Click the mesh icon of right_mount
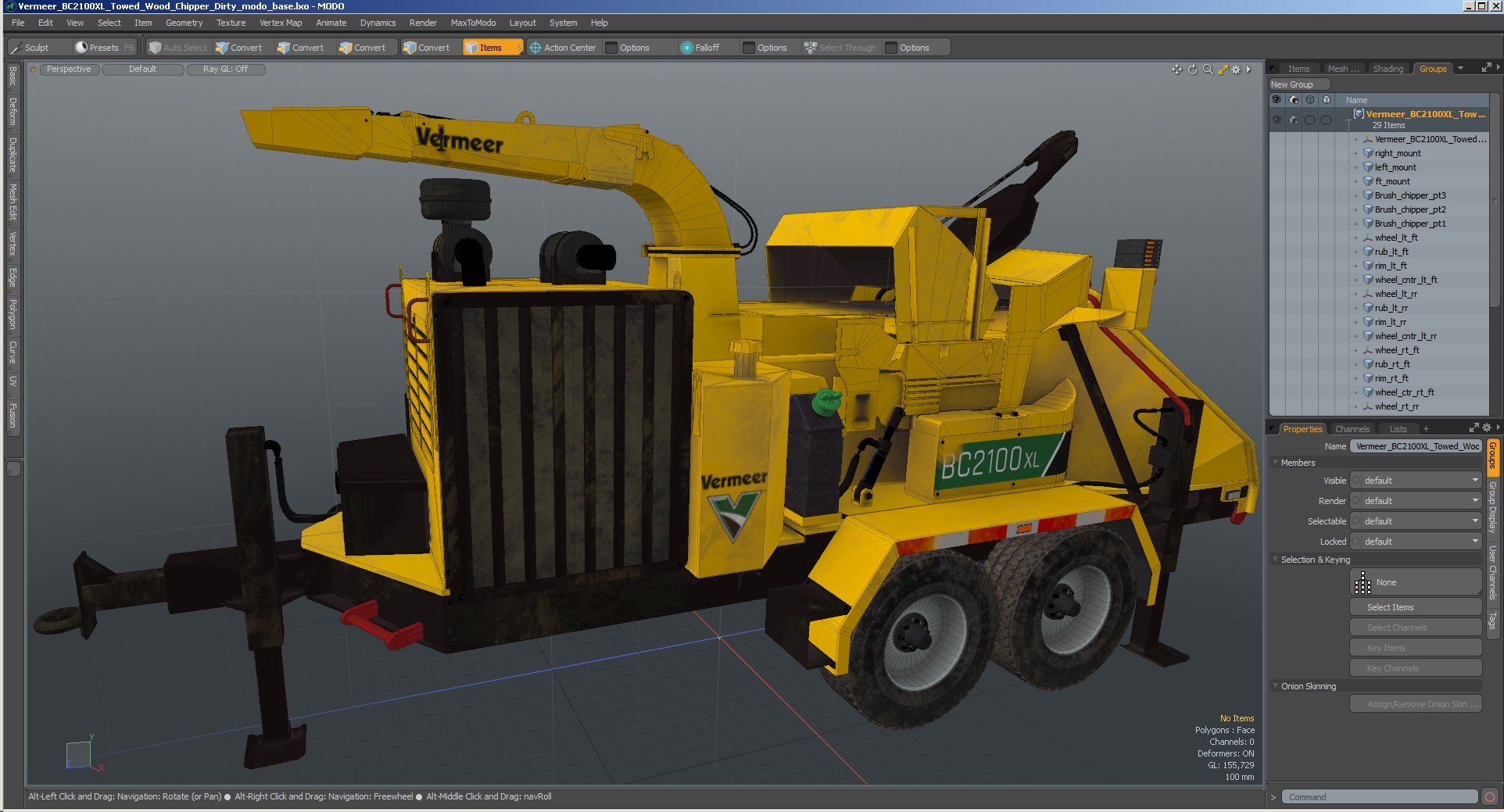This screenshot has width=1504, height=812. point(1368,153)
